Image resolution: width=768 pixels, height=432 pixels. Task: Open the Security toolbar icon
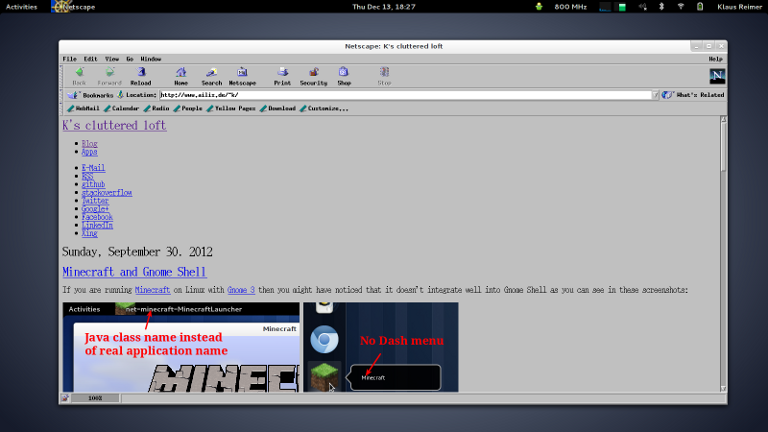pyautogui.click(x=313, y=76)
